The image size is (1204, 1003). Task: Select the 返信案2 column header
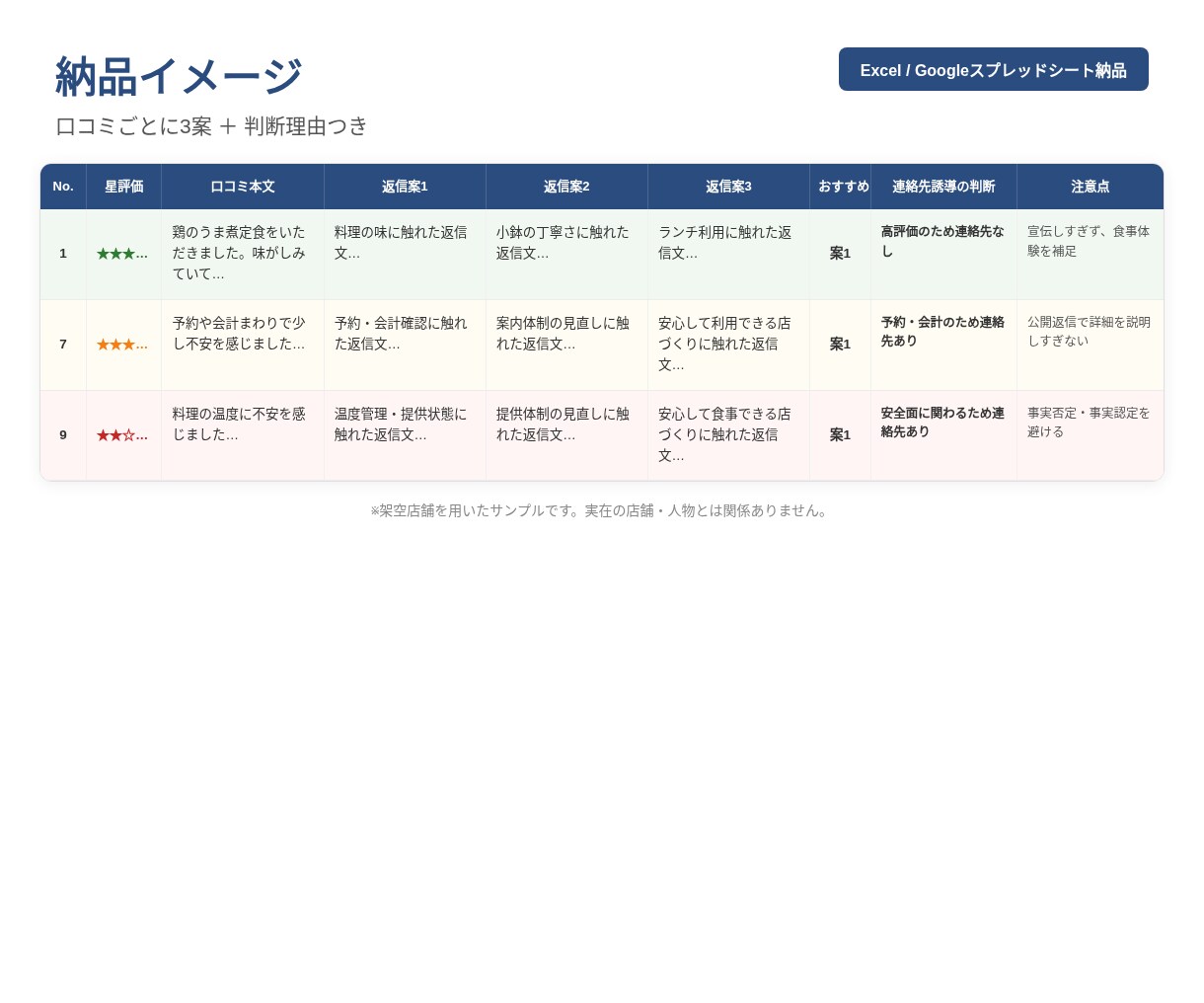[x=566, y=187]
